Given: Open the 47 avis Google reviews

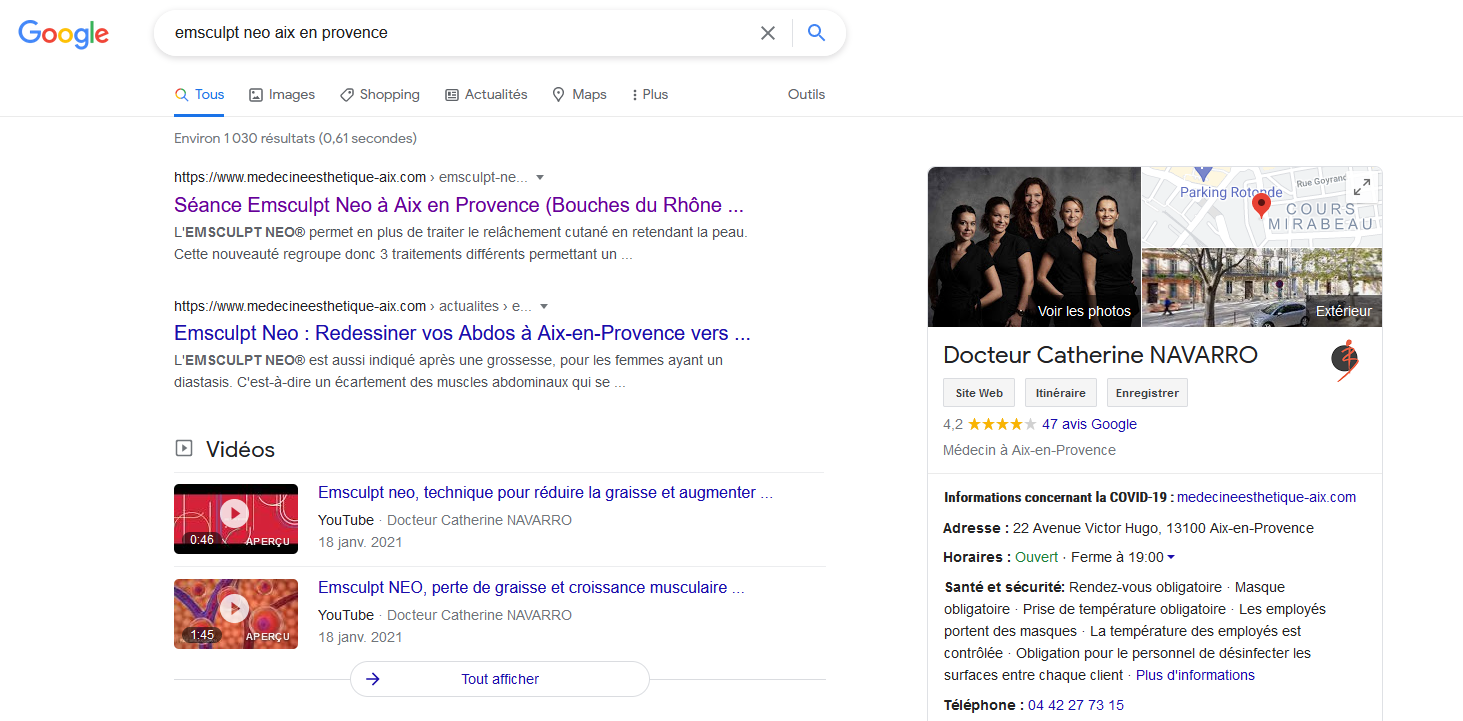Looking at the screenshot, I should coord(1089,424).
